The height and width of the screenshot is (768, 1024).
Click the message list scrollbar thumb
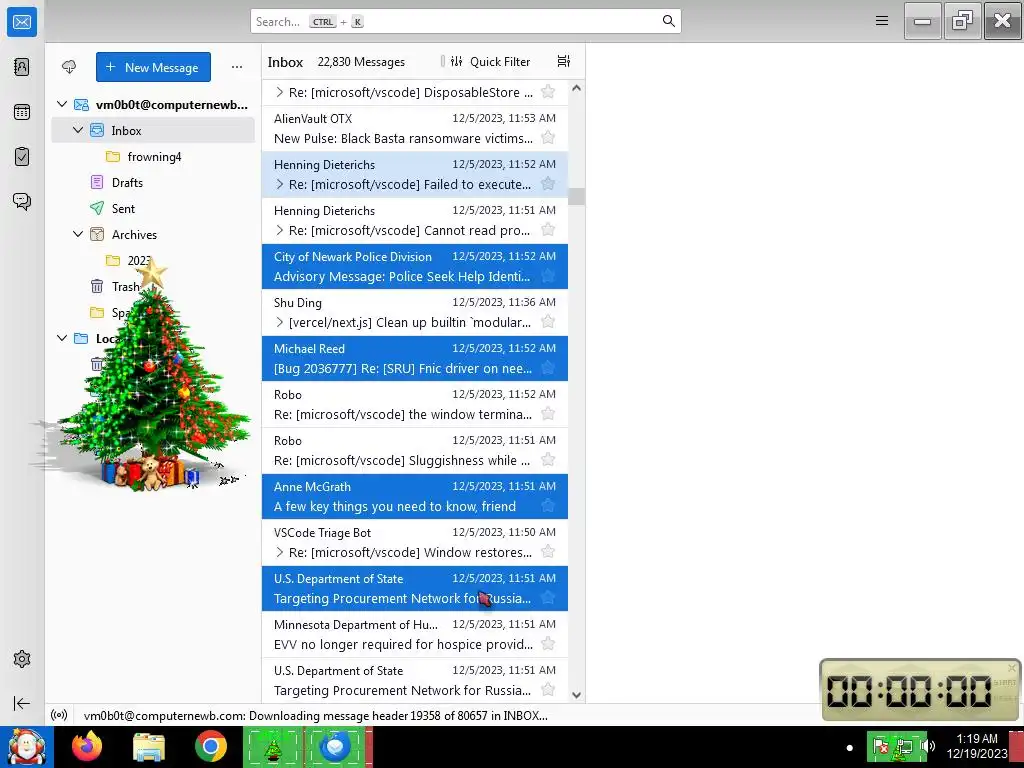coord(576,196)
